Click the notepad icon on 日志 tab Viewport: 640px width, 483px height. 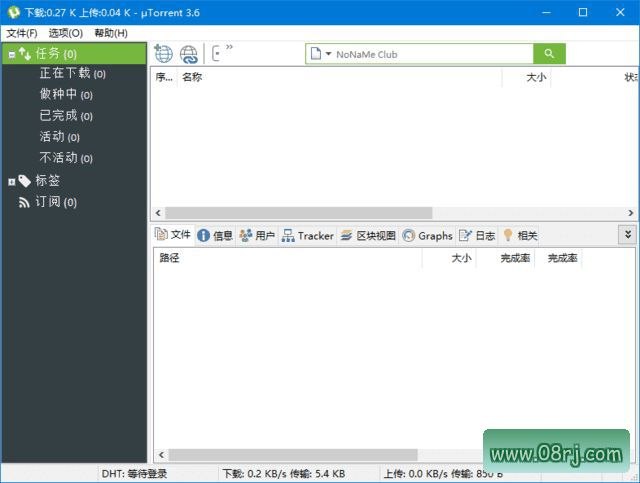tap(465, 236)
